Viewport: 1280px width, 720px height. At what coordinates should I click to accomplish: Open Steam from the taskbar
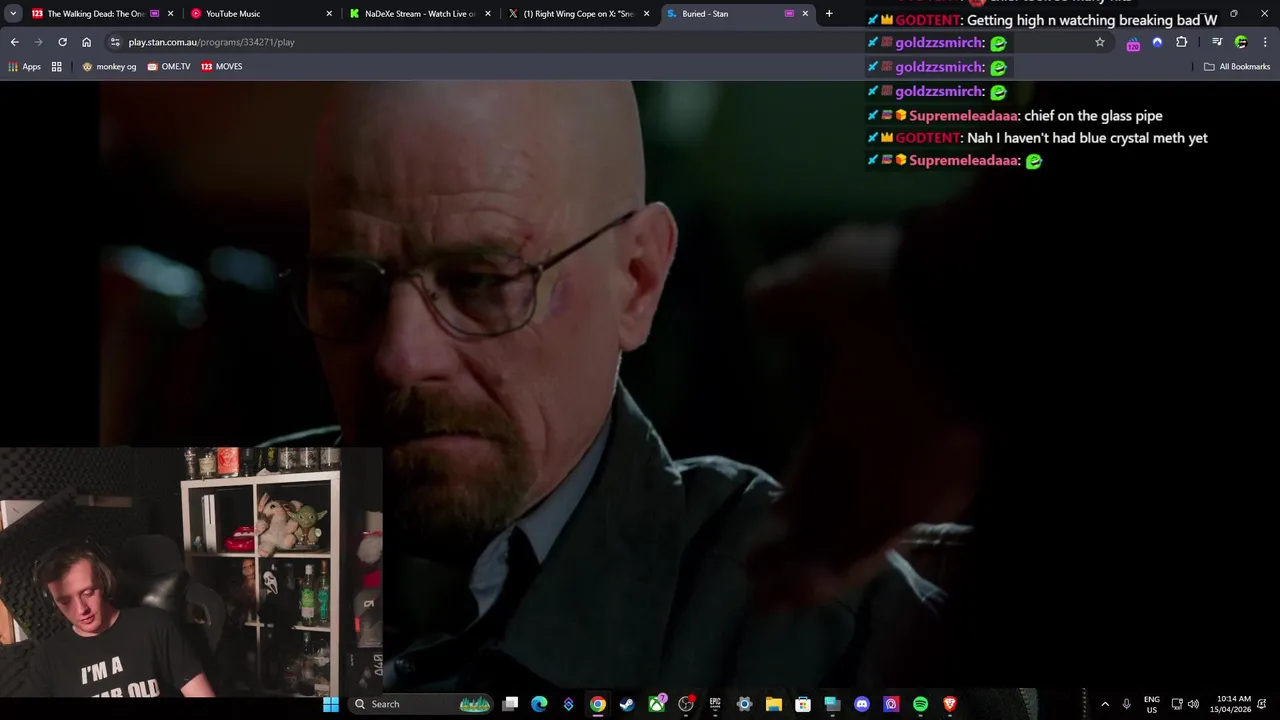pos(627,704)
